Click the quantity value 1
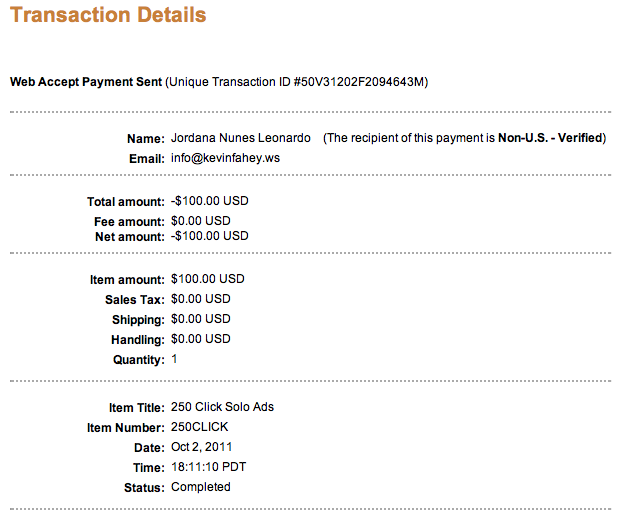This screenshot has width=635, height=511. 175,359
